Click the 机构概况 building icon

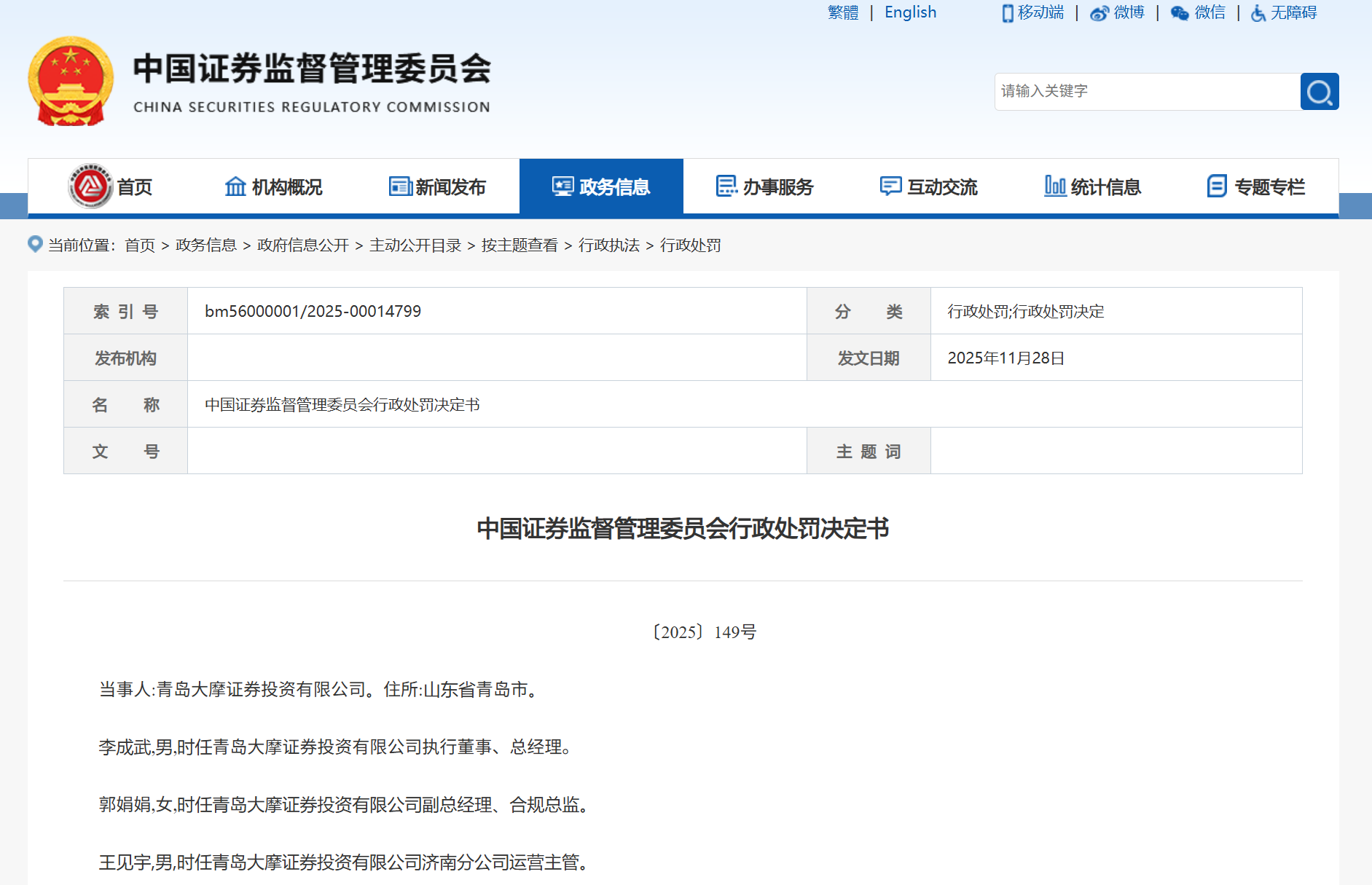point(235,186)
